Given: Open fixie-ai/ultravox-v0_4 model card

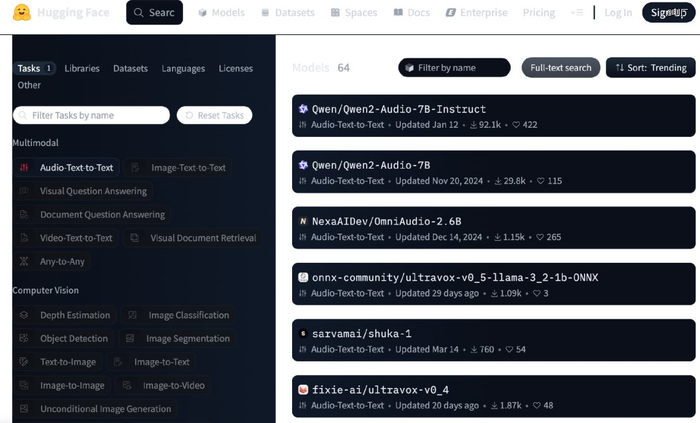Looking at the screenshot, I should (x=494, y=396).
